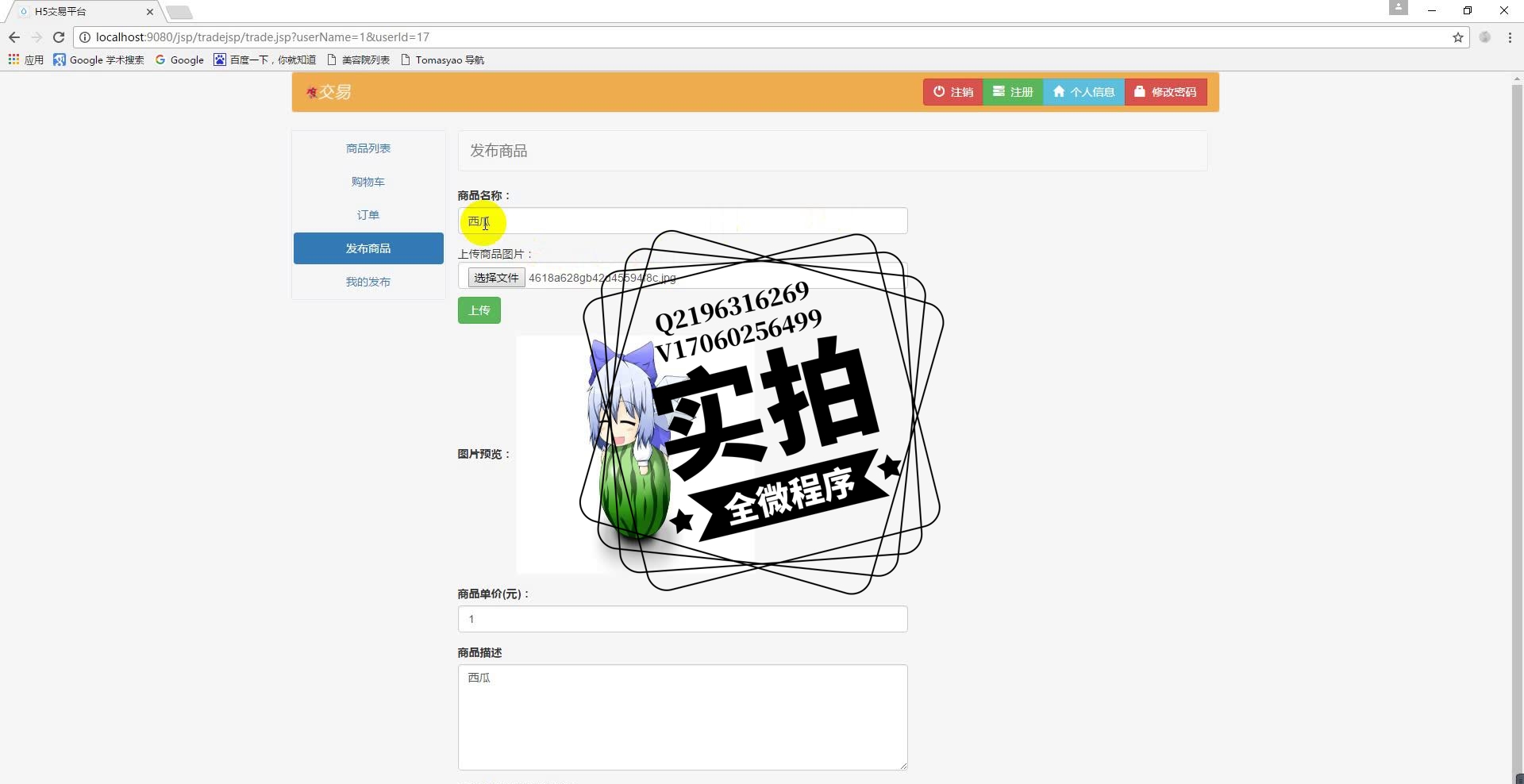Open the Google 学术搜索 bookmark
The height and width of the screenshot is (784, 1524).
pyautogui.click(x=99, y=60)
